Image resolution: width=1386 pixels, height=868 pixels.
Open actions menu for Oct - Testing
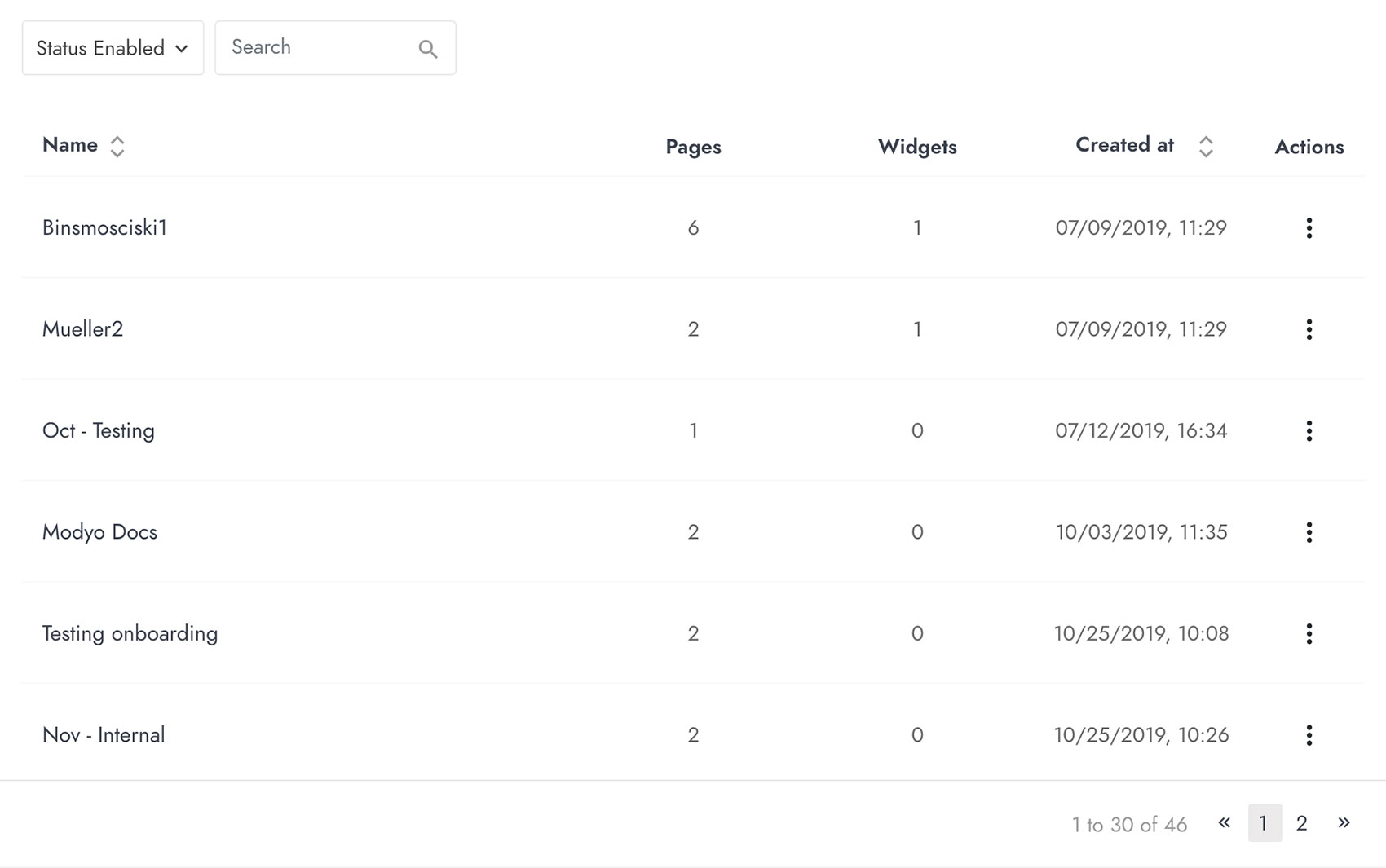tap(1309, 431)
